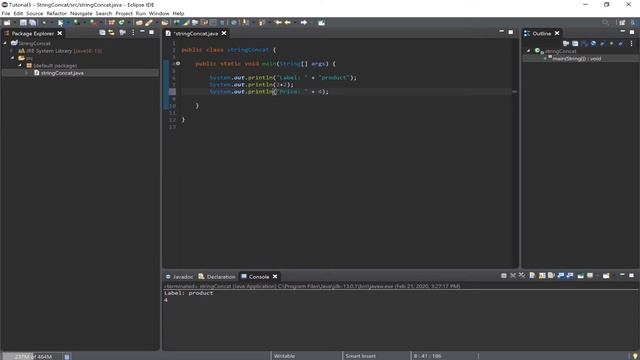Click Remove Launch X icon in Console
Viewport: 640px width, 360px height.
[513, 276]
